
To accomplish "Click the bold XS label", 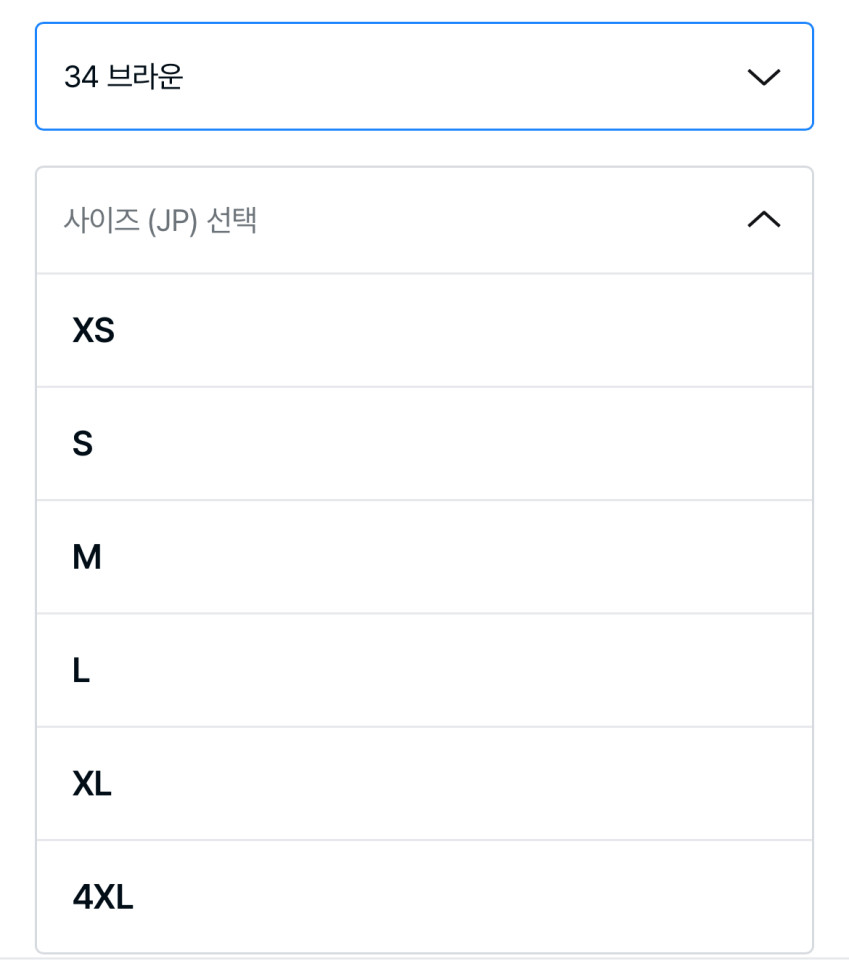I will [x=94, y=331].
